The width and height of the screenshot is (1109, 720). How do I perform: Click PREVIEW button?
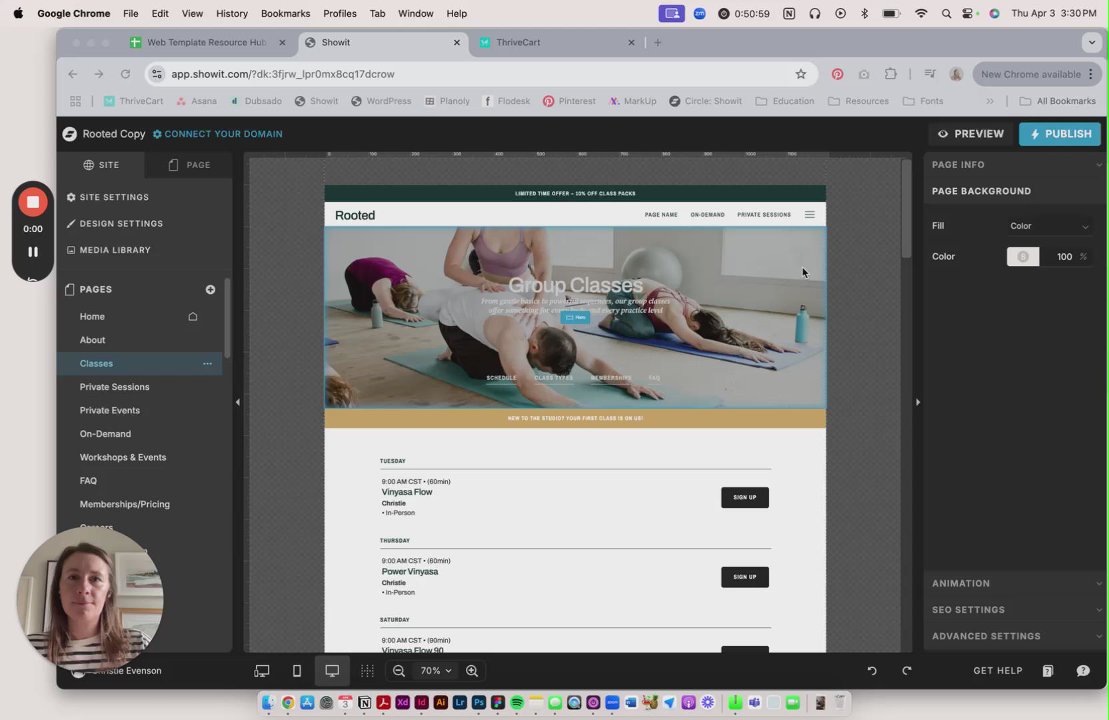coord(970,134)
